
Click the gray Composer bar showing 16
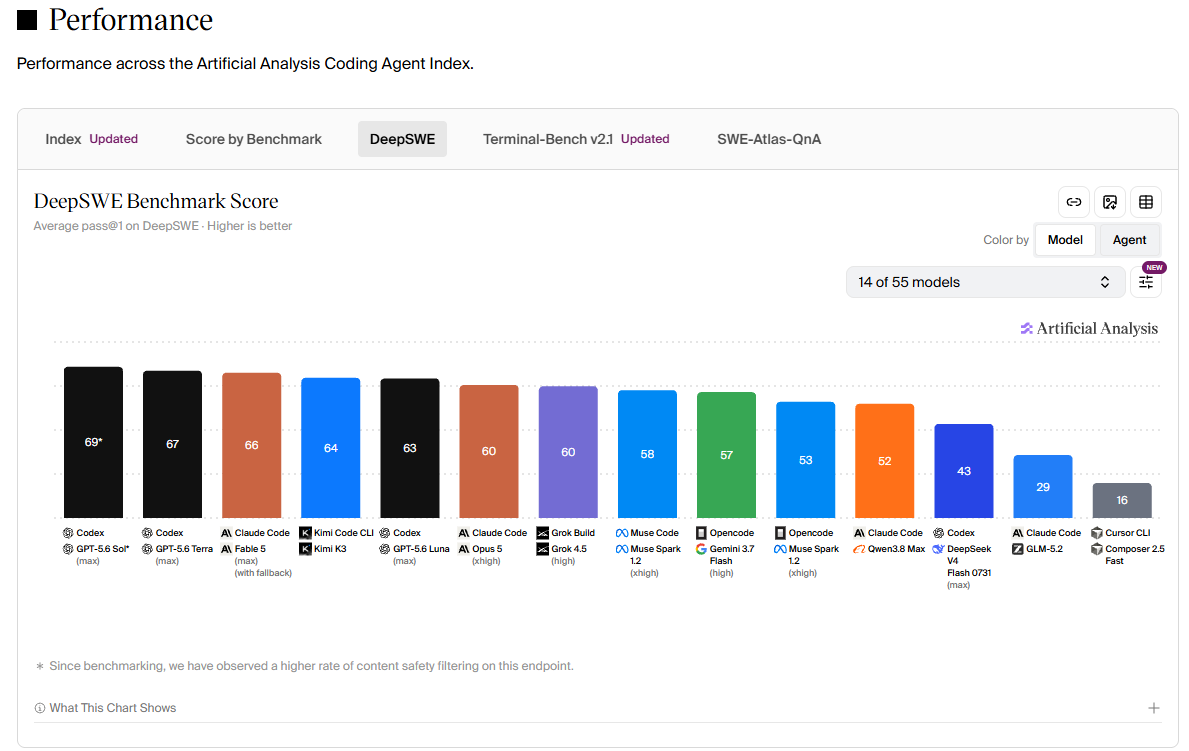point(1122,501)
